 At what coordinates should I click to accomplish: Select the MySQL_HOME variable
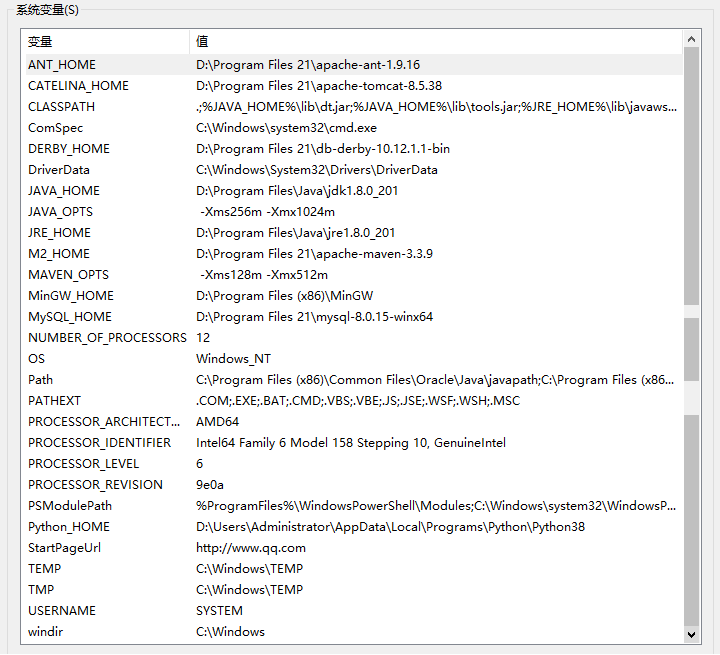(354, 317)
